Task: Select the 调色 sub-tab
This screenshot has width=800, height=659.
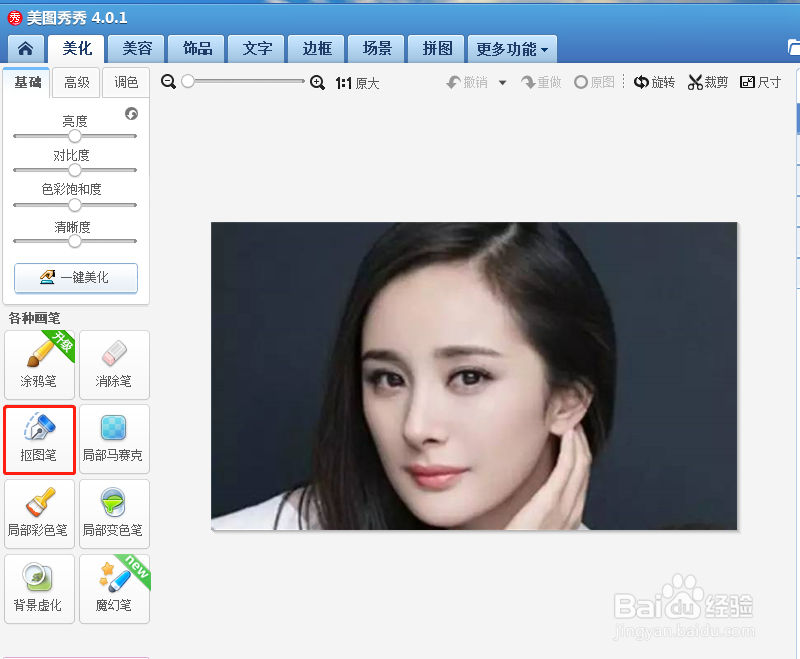Action: 126,82
